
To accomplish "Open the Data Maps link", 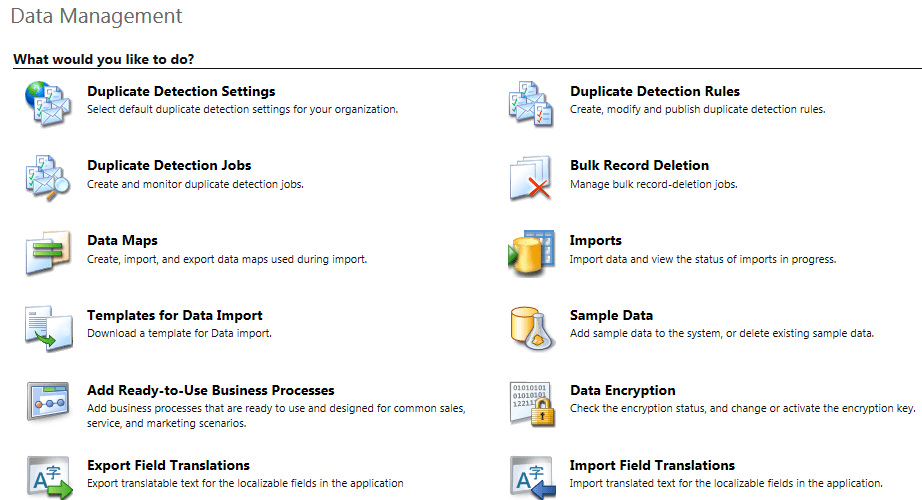I will pos(122,240).
